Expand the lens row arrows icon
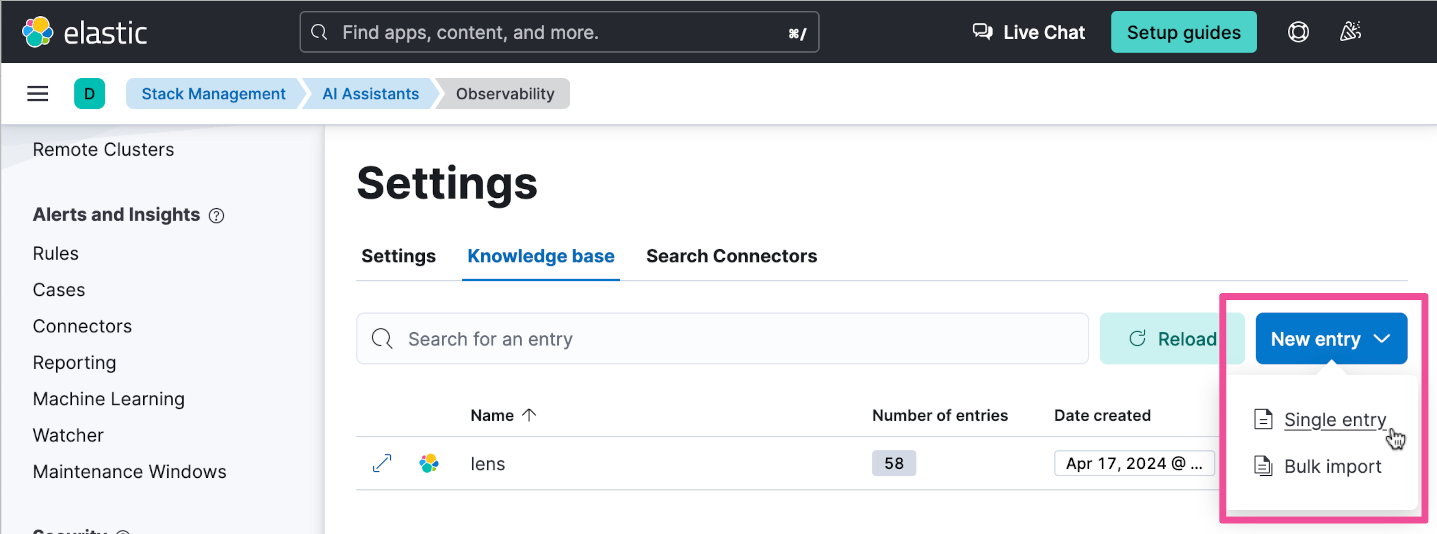 [x=381, y=463]
